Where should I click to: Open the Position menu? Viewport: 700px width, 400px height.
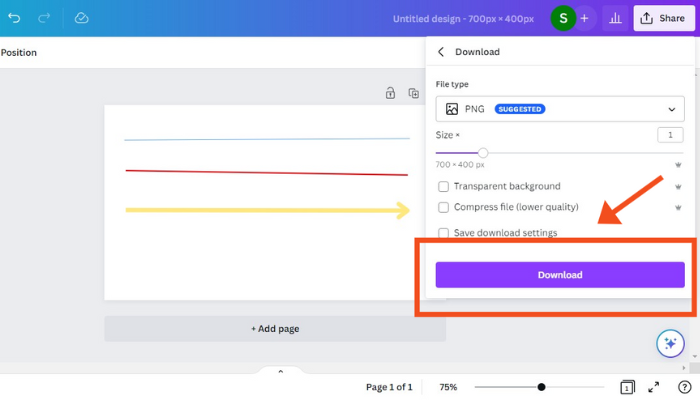19,53
